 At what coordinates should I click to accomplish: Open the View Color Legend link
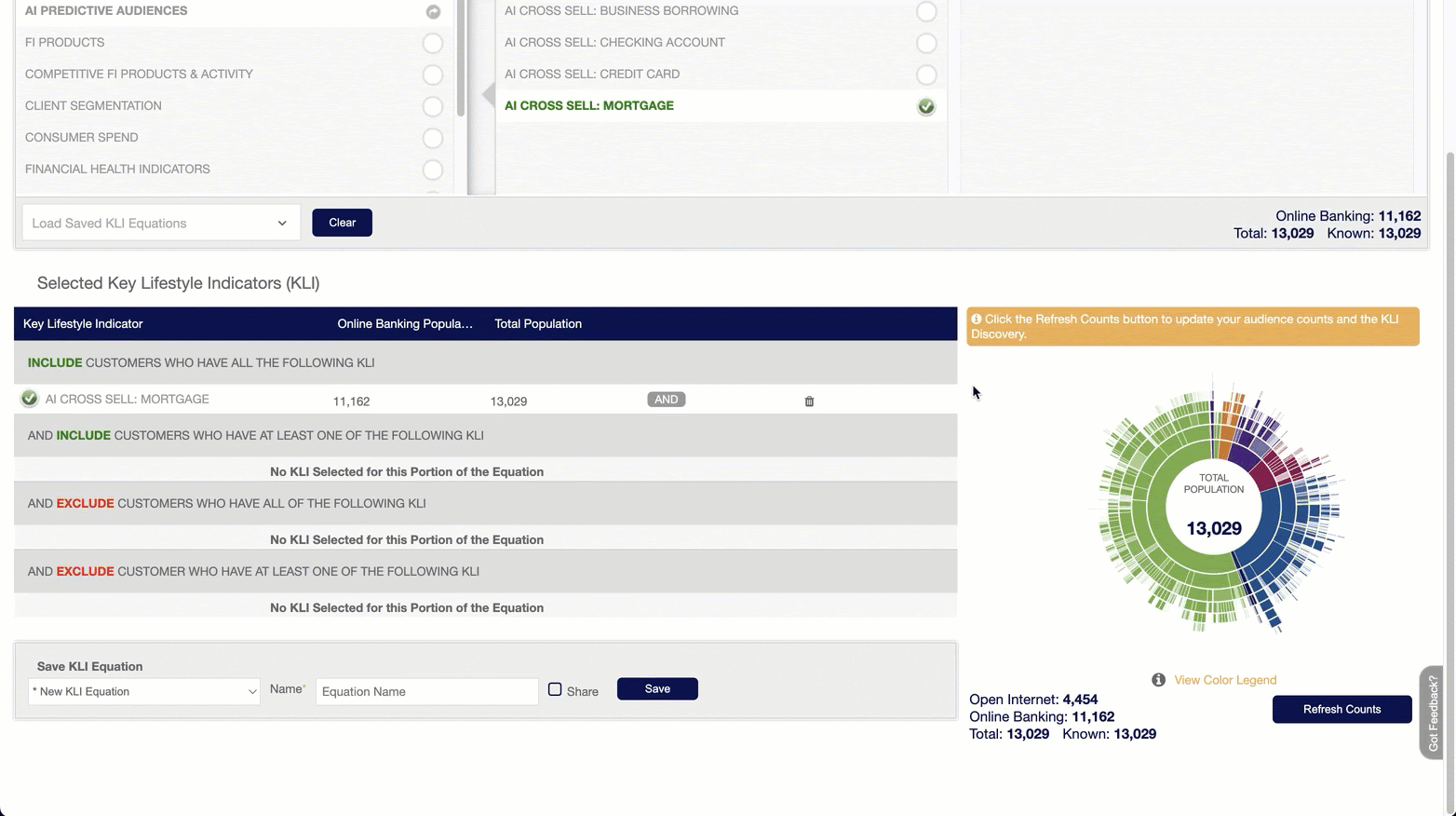pos(1224,680)
